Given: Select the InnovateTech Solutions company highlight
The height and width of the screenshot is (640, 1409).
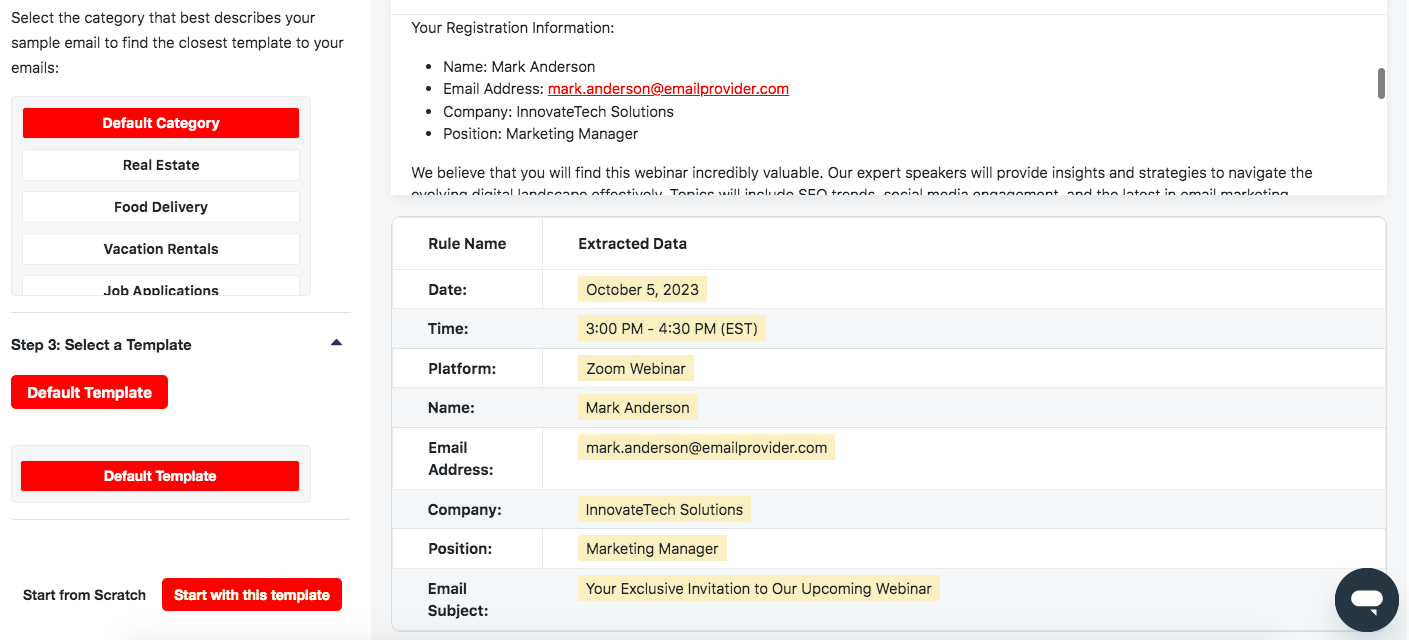Looking at the screenshot, I should pyautogui.click(x=664, y=509).
